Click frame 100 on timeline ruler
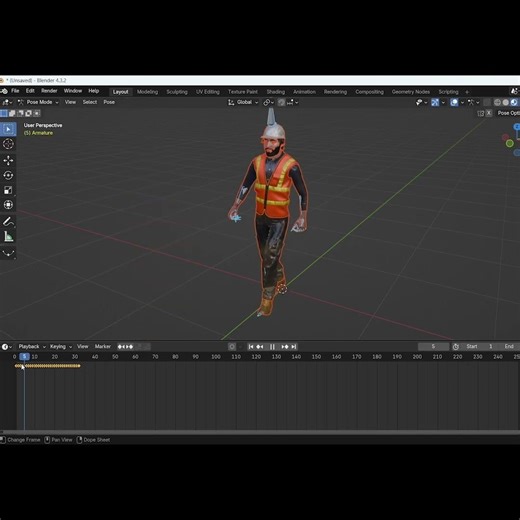 coord(216,357)
